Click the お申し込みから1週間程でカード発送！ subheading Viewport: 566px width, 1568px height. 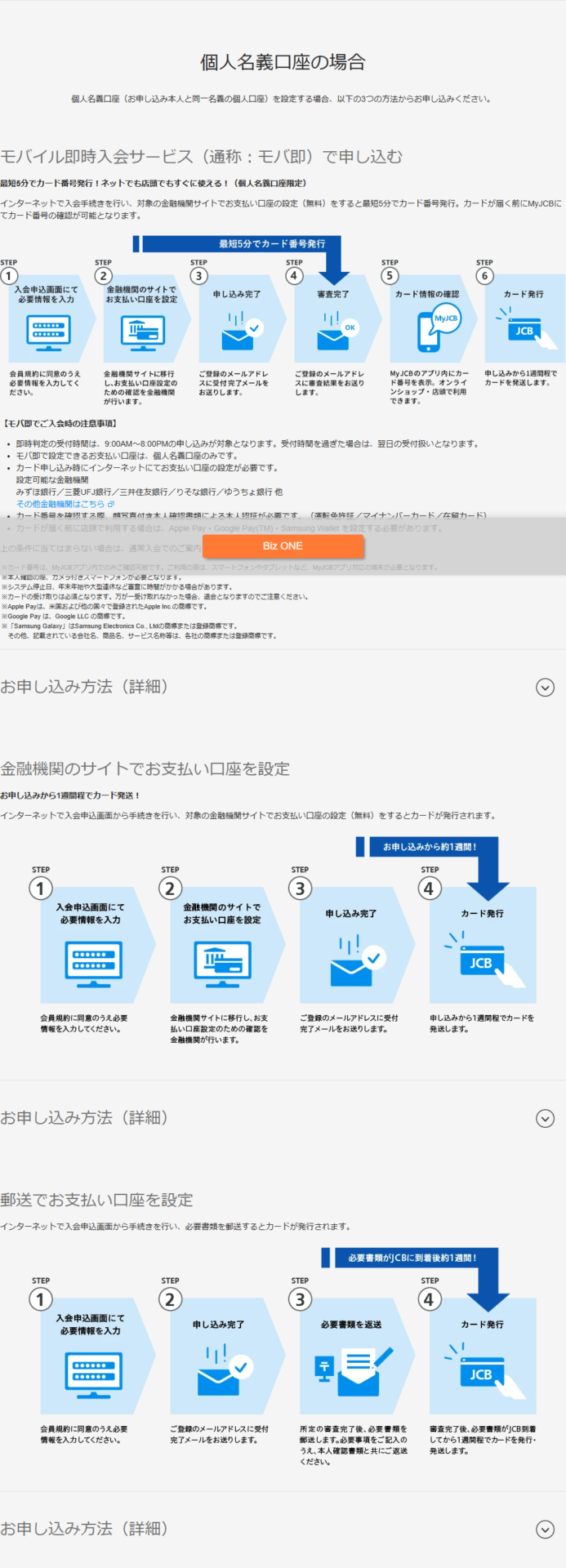point(70,795)
